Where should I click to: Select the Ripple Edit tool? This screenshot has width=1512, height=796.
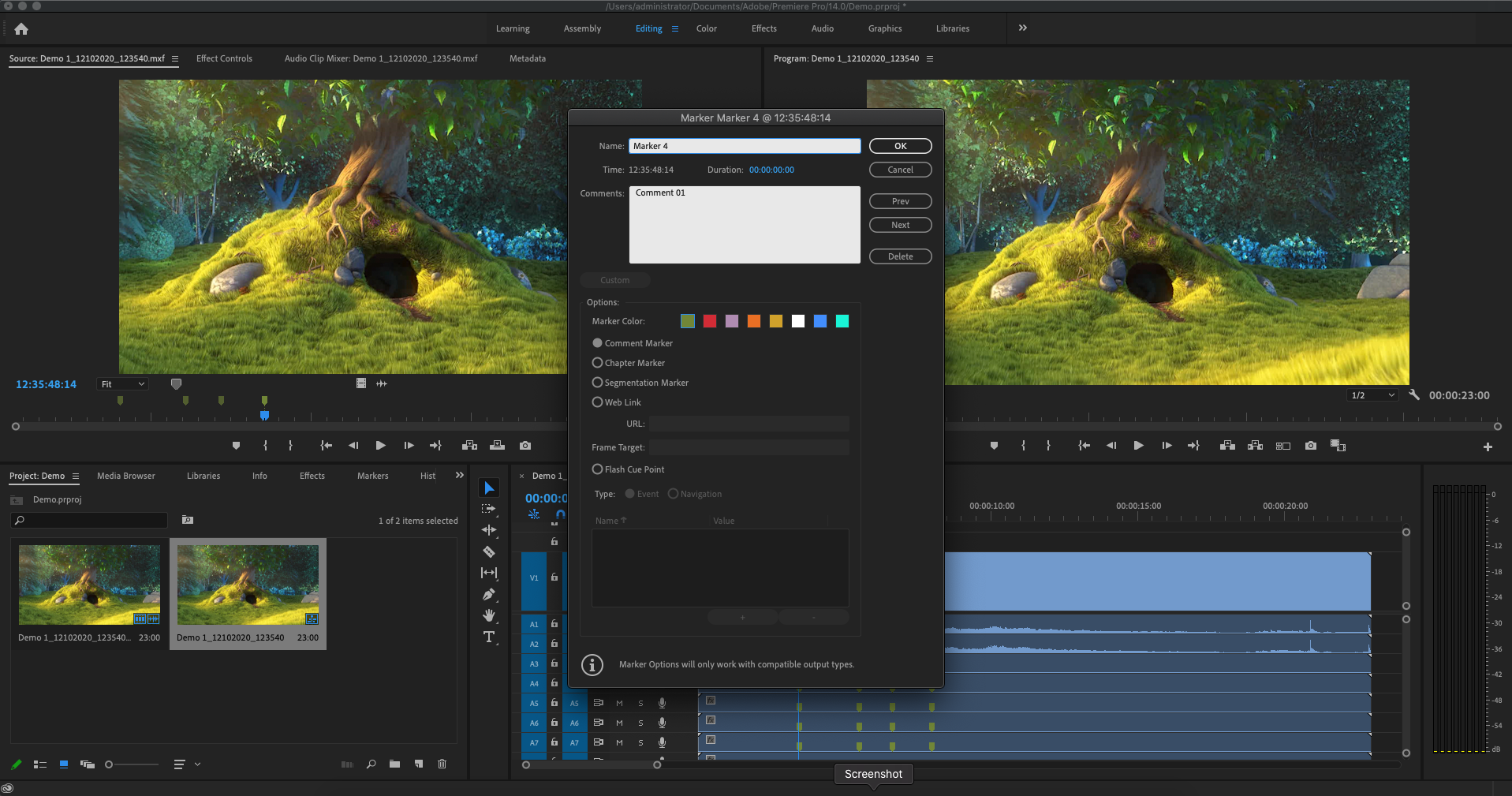[x=489, y=530]
